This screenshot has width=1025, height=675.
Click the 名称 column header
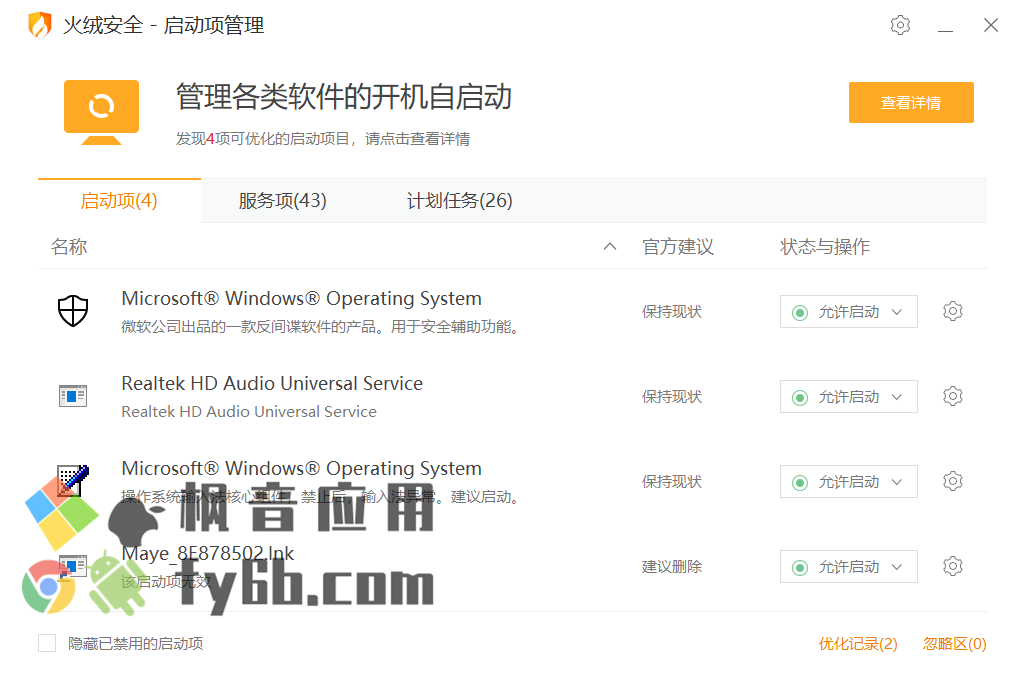pyautogui.click(x=69, y=246)
